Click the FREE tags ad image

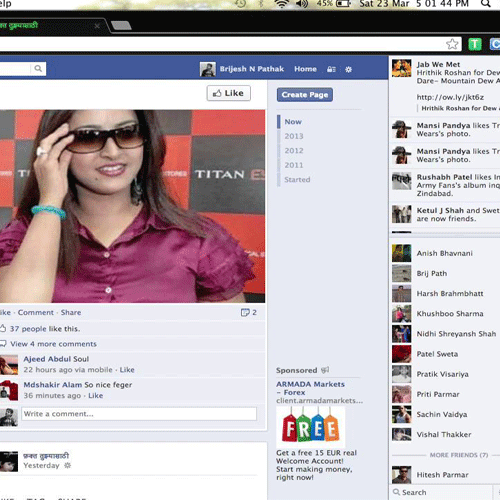point(311,427)
